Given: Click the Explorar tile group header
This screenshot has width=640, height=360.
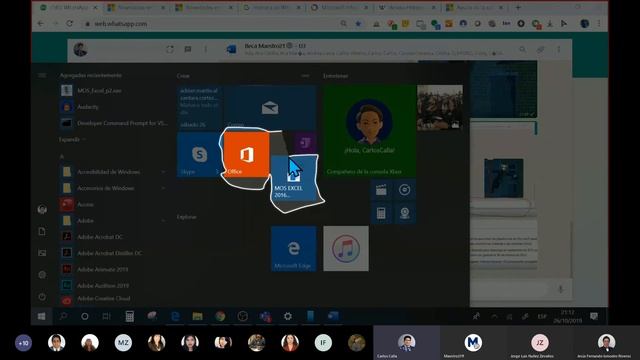Looking at the screenshot, I should click(x=187, y=217).
